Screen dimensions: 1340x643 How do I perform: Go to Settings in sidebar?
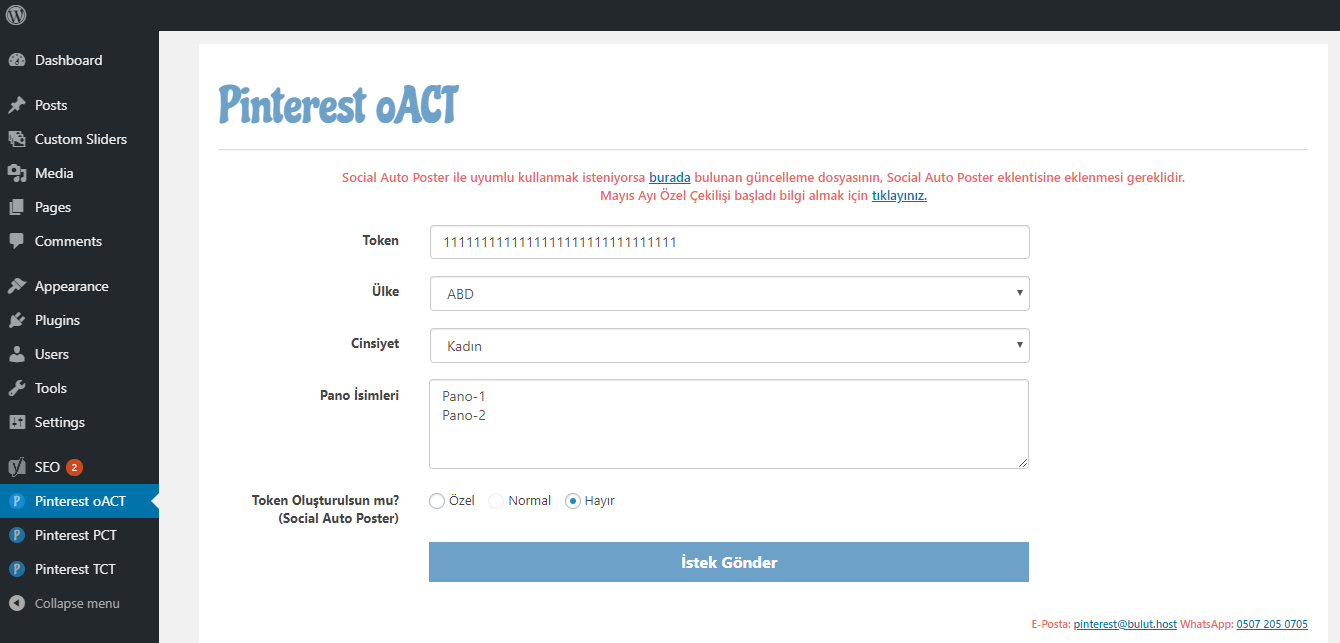pyautogui.click(x=79, y=422)
